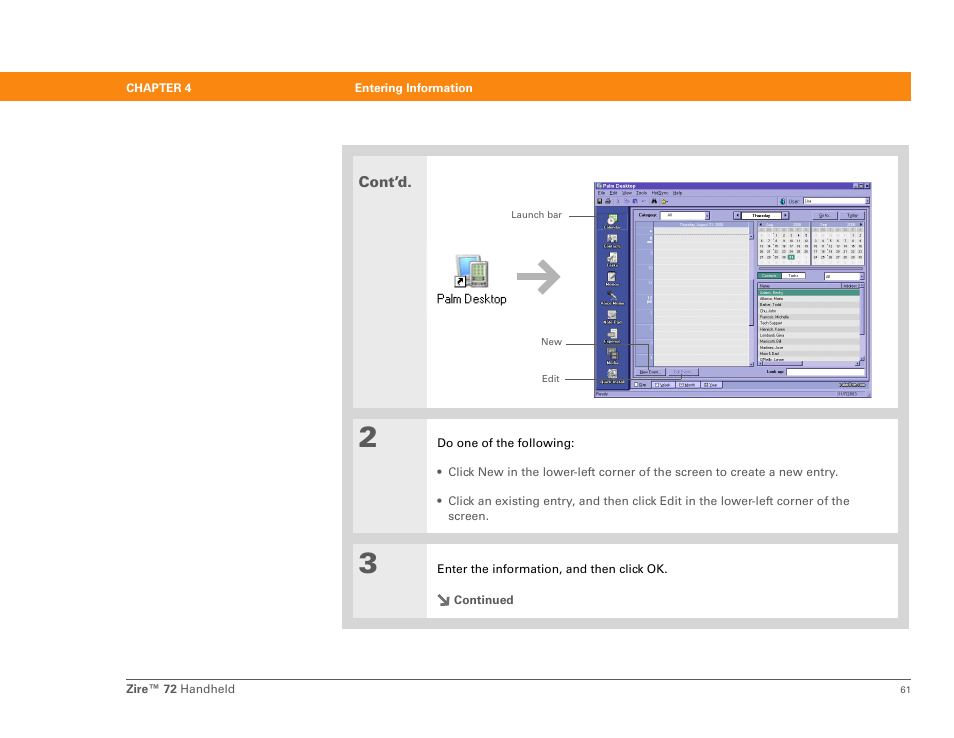Click the Look up input field
This screenshot has height=738, width=954.
(x=826, y=372)
